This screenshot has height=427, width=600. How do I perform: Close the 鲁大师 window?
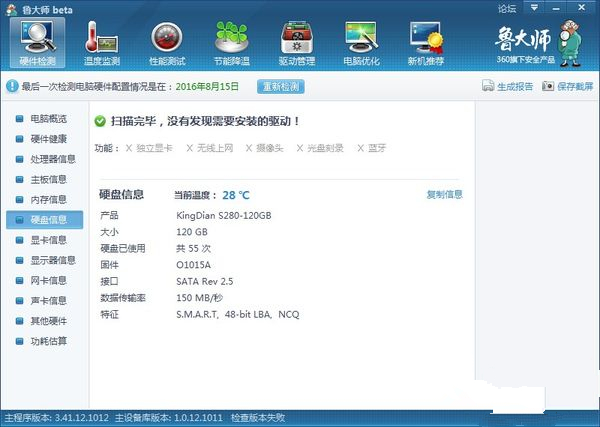click(x=582, y=8)
